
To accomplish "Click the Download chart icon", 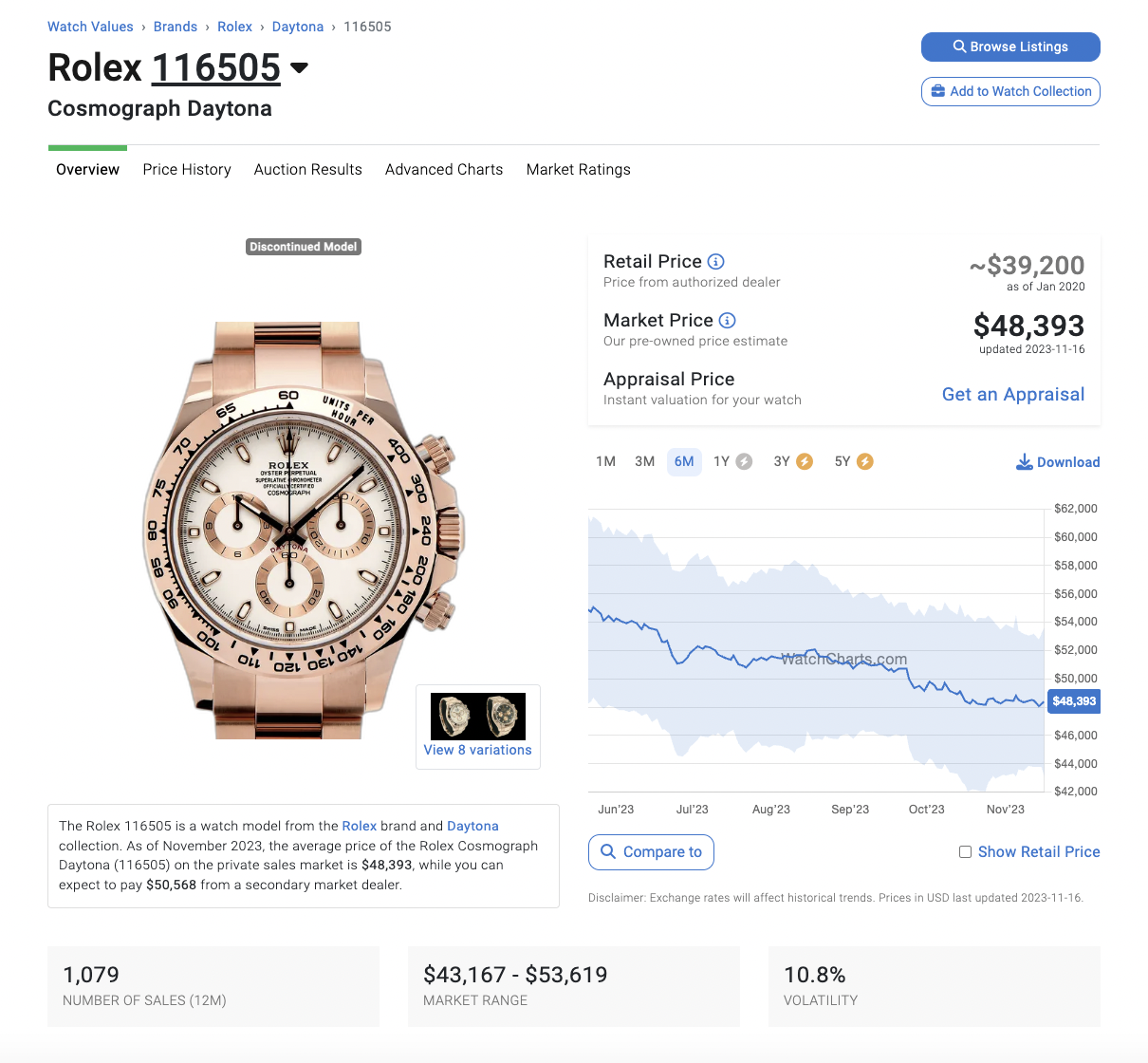I will coord(1025,462).
